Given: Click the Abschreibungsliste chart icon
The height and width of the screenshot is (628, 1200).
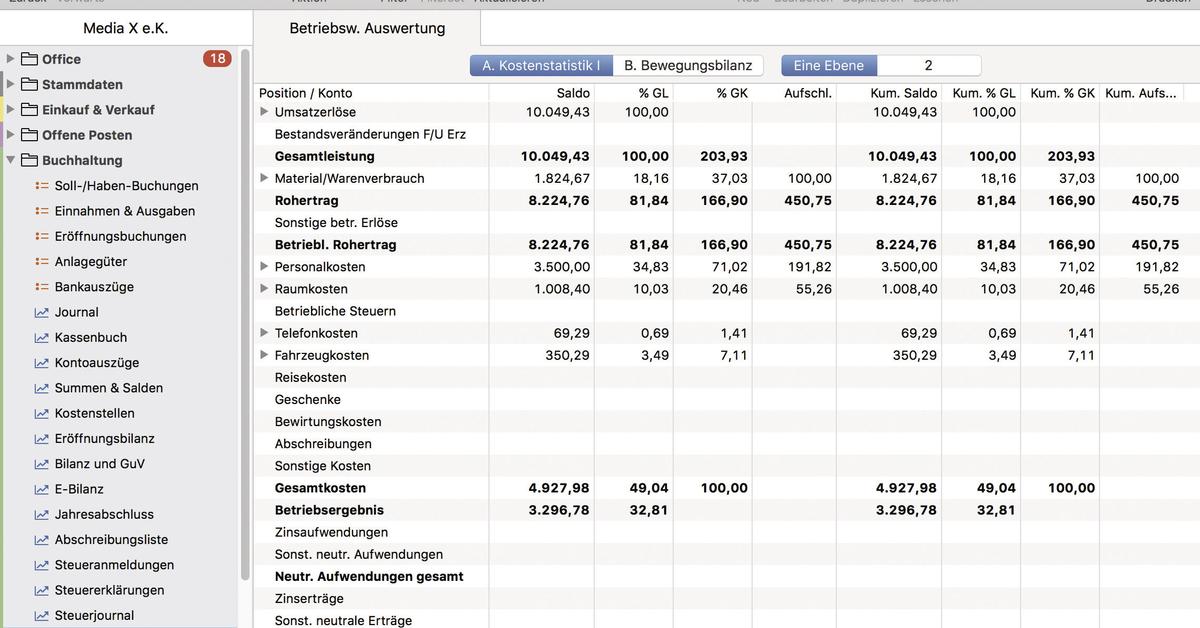Looking at the screenshot, I should pyautogui.click(x=42, y=539).
